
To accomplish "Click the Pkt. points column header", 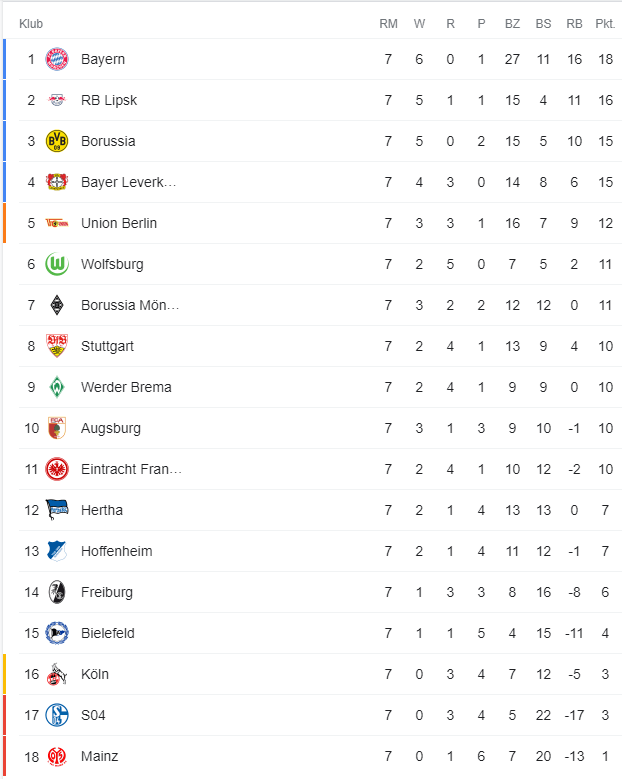I will coord(605,23).
